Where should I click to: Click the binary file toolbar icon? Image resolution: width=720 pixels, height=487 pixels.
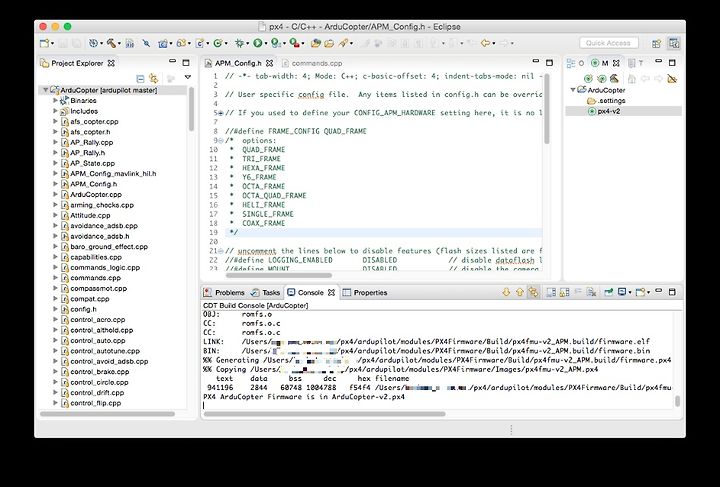click(x=129, y=43)
